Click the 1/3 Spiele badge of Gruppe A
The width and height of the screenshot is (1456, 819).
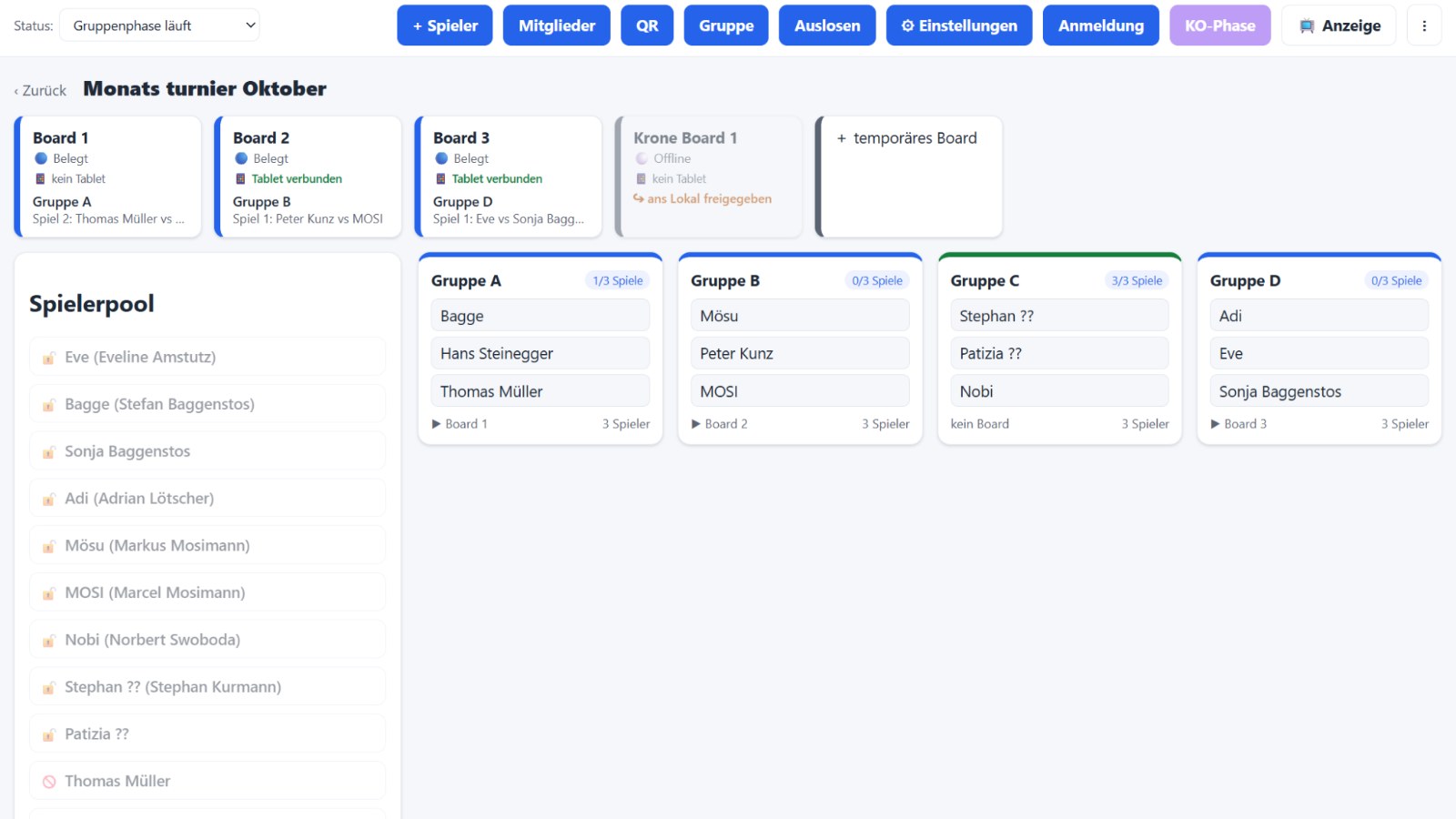point(618,280)
